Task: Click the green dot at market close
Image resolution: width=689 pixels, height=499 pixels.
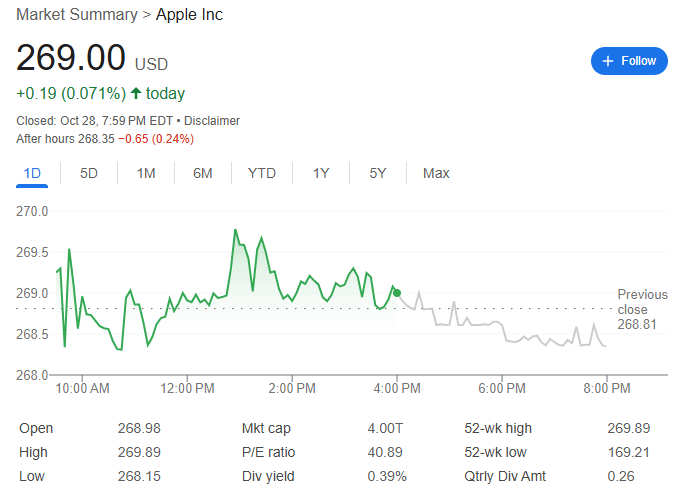Action: click(397, 293)
